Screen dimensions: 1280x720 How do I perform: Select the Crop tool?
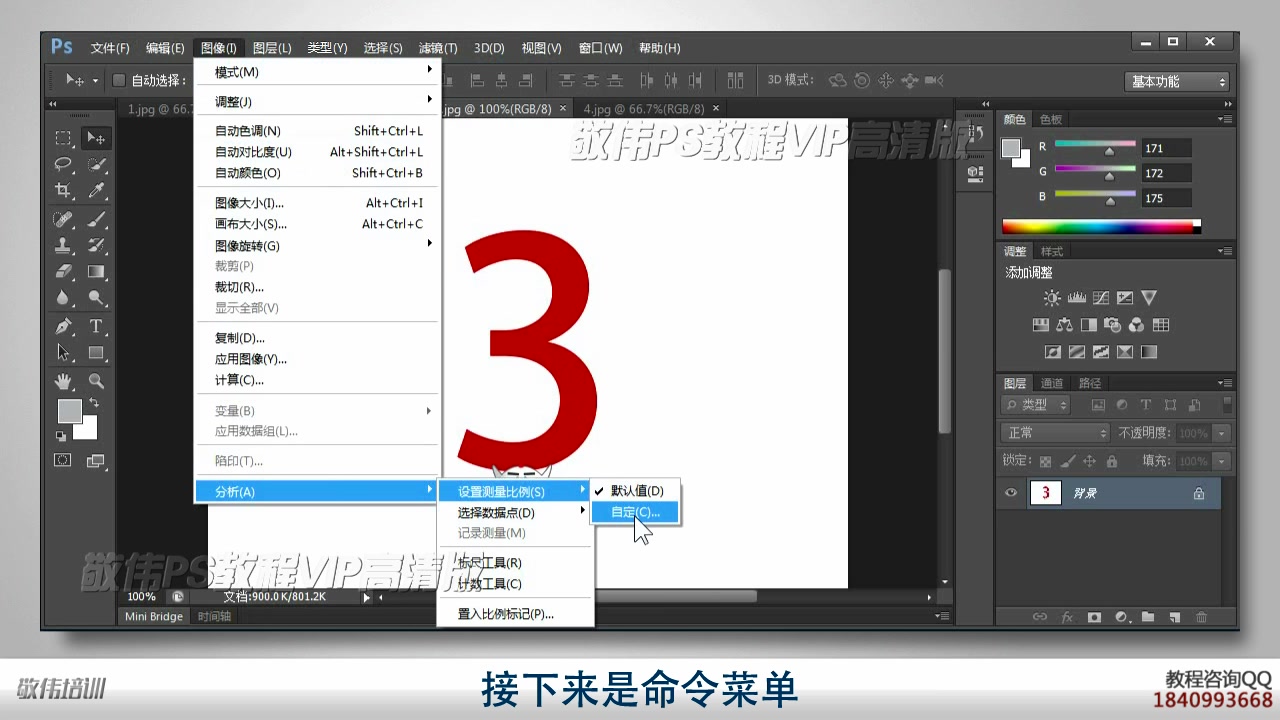(x=63, y=190)
